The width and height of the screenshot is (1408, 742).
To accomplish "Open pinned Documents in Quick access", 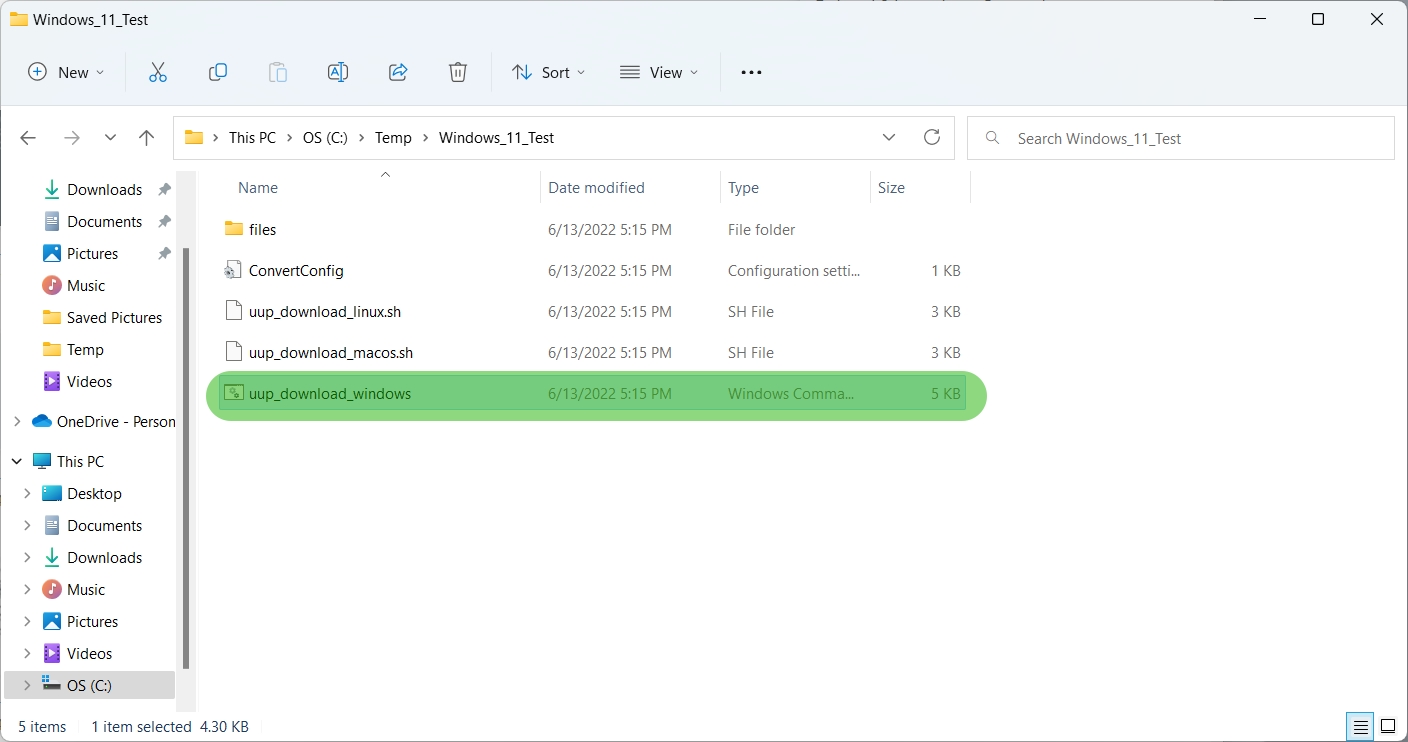I will pyautogui.click(x=105, y=221).
